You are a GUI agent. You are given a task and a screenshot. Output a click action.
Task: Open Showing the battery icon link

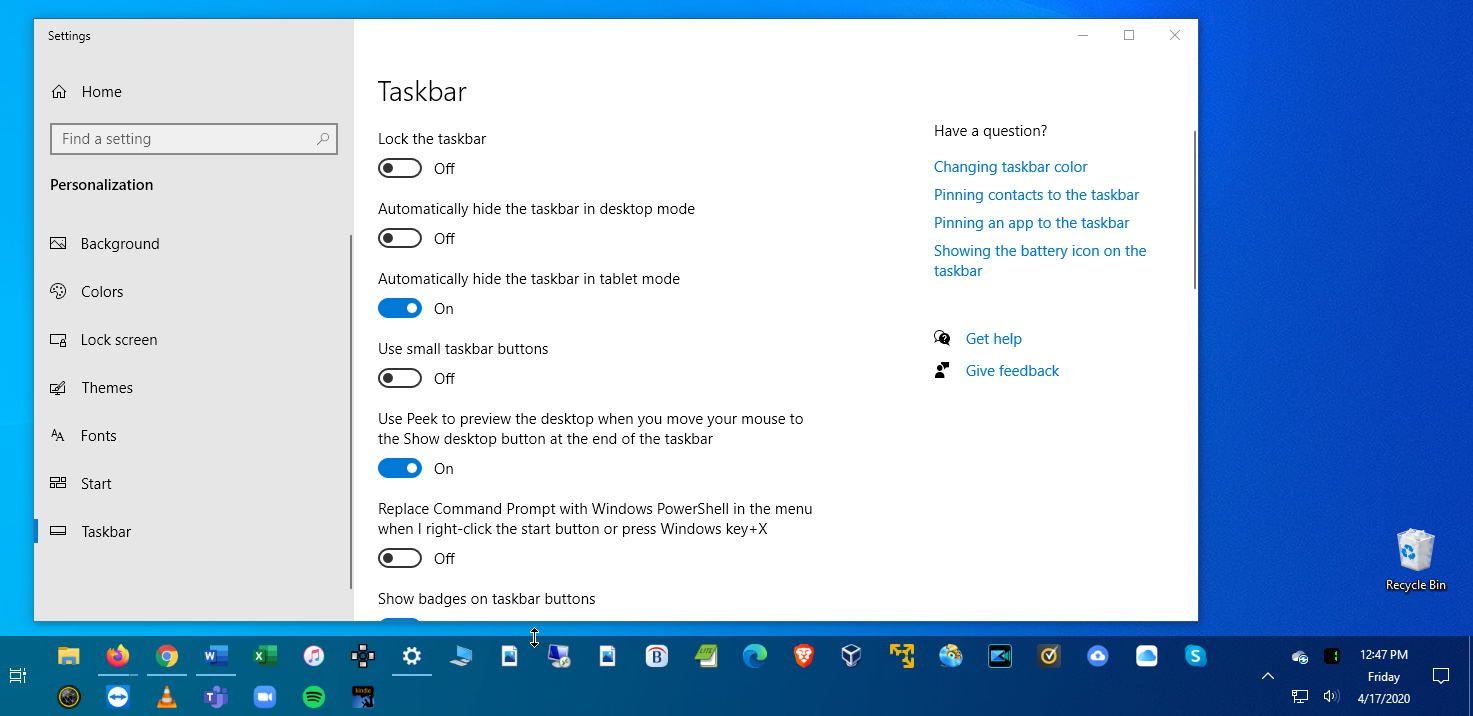click(x=1040, y=261)
